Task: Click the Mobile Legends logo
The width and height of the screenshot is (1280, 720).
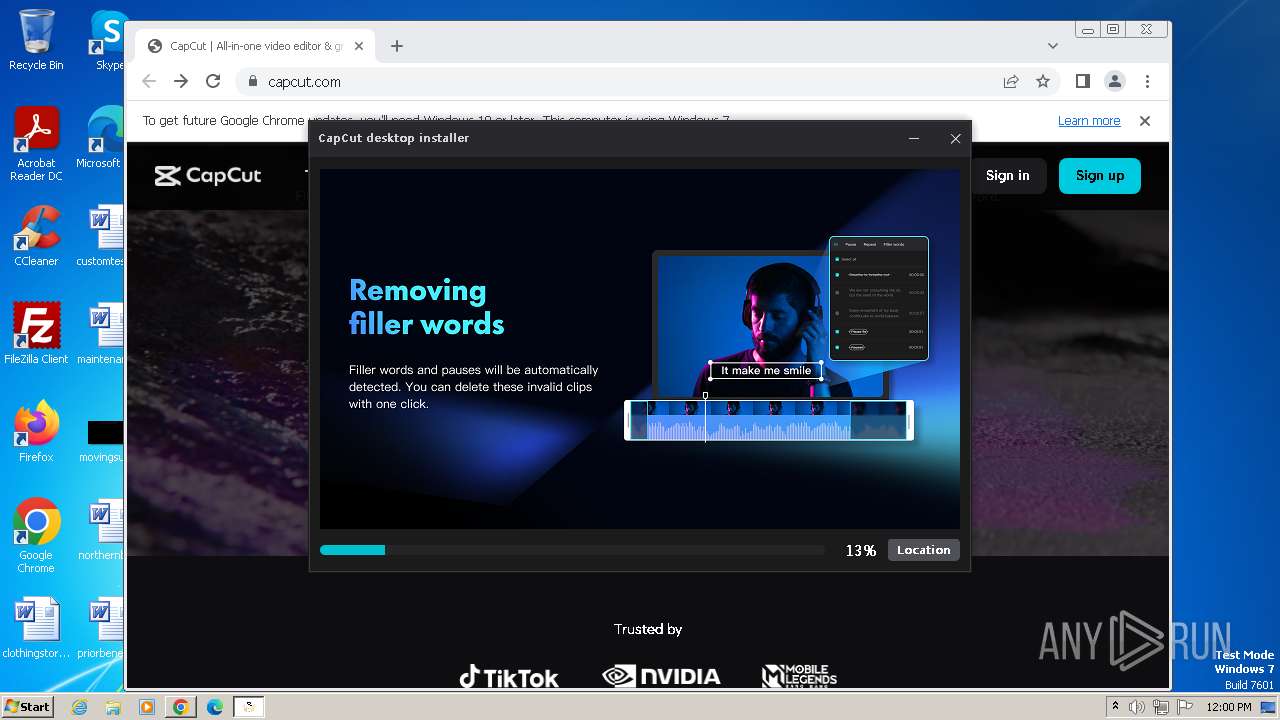Action: coord(799,676)
